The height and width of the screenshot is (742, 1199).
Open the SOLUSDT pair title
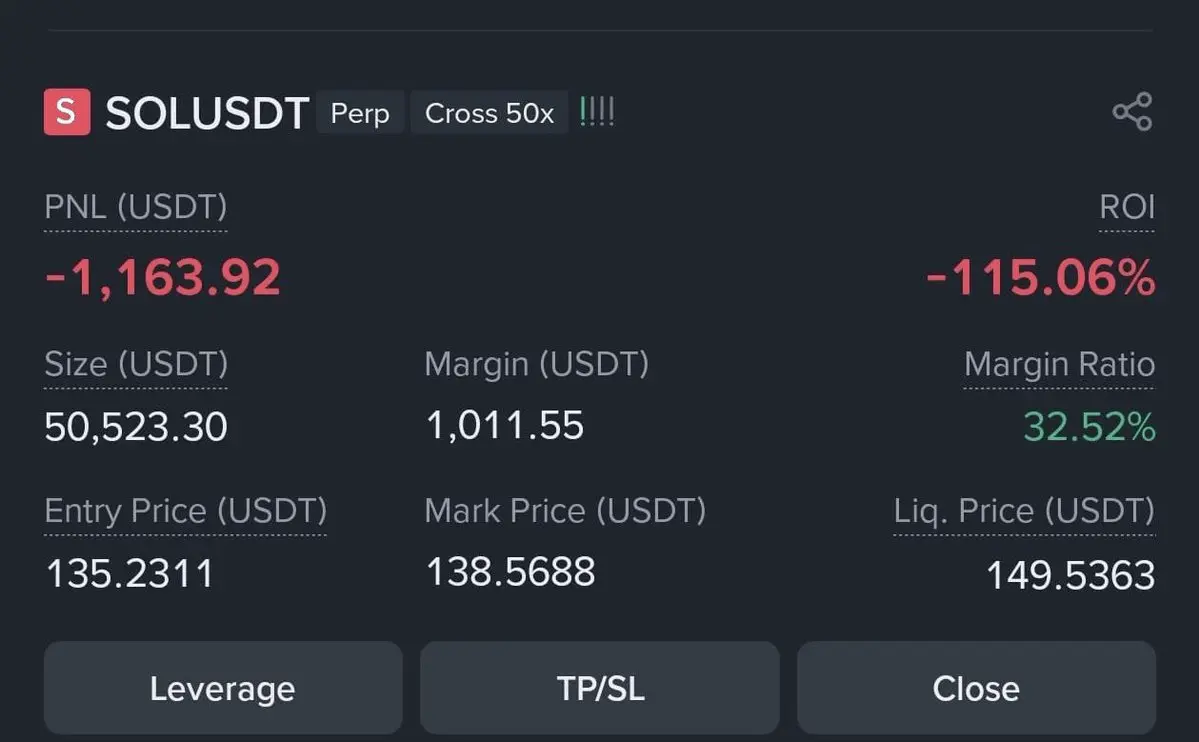pyautogui.click(x=207, y=113)
